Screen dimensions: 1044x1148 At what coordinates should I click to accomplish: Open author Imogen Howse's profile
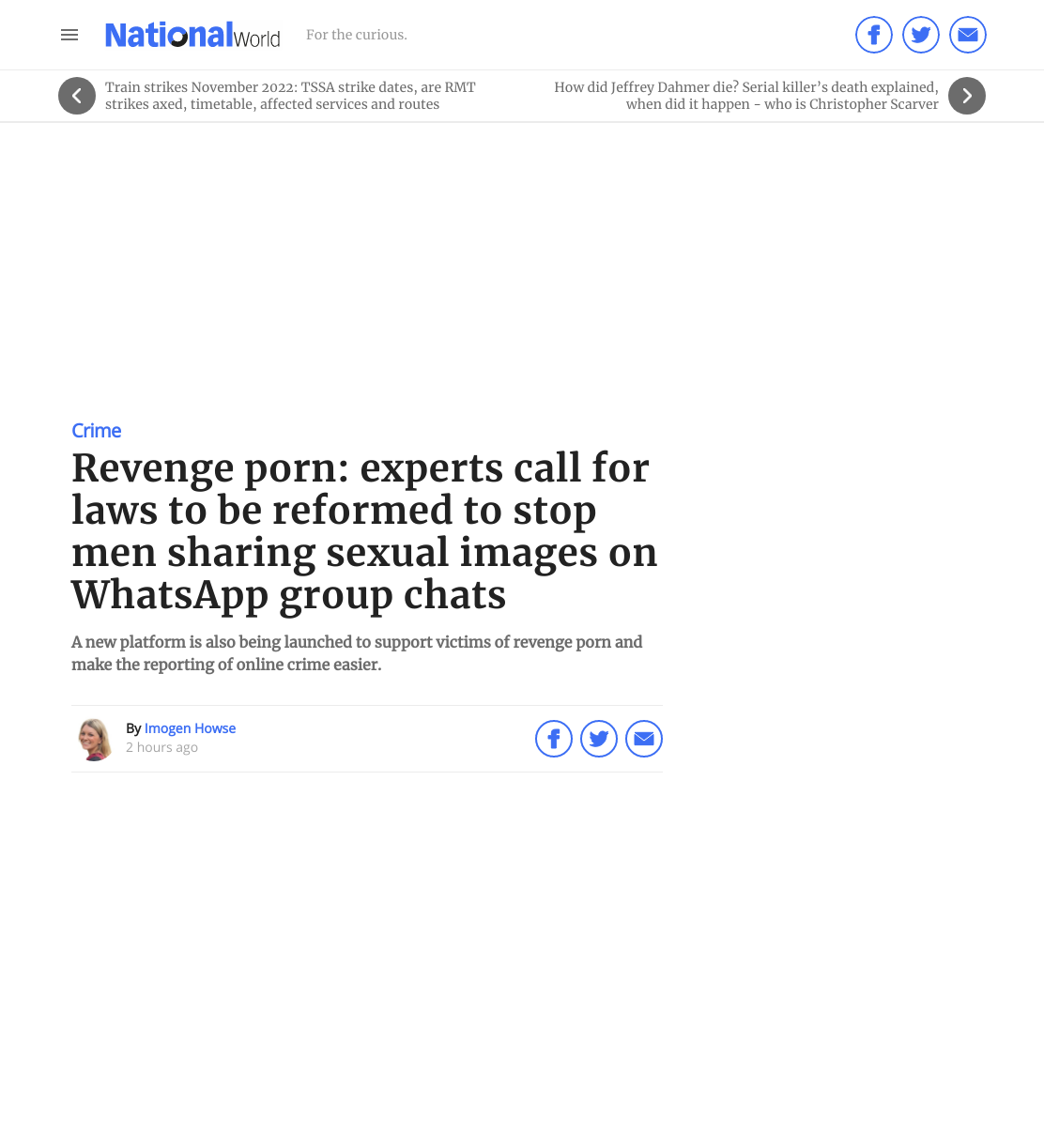[x=190, y=728]
